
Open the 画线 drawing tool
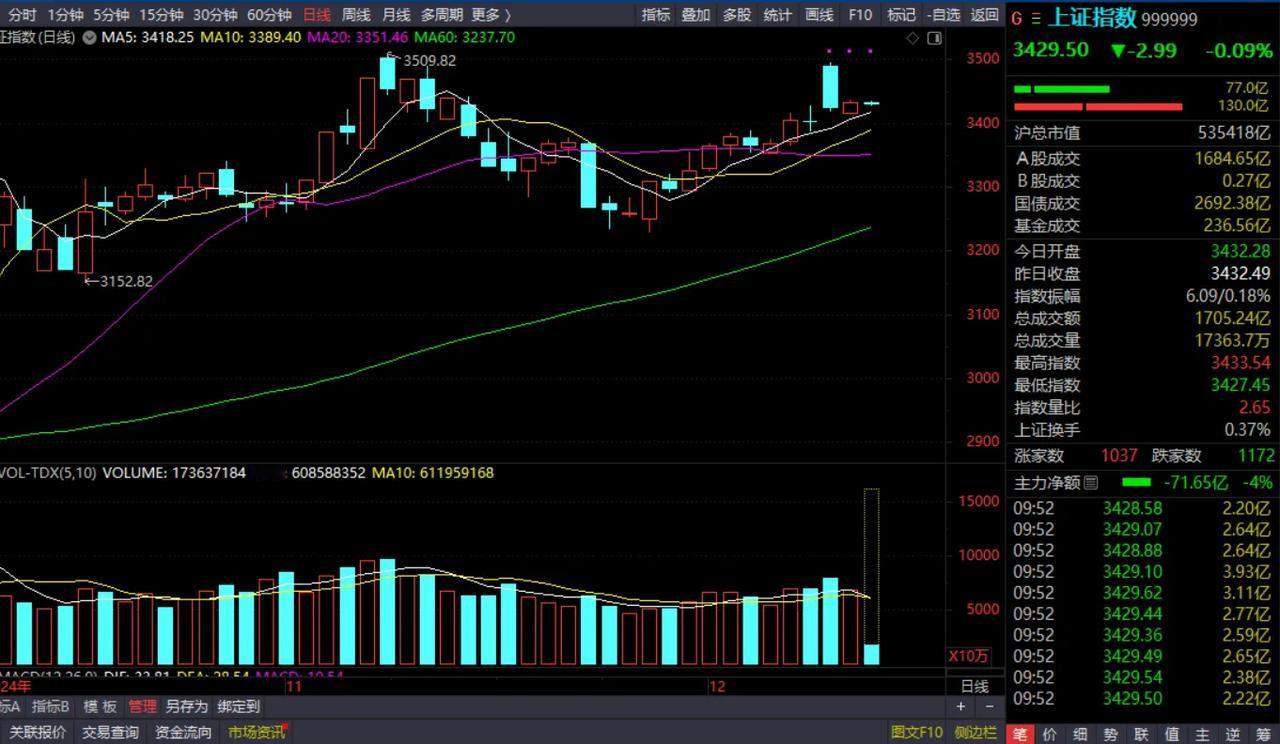point(819,14)
